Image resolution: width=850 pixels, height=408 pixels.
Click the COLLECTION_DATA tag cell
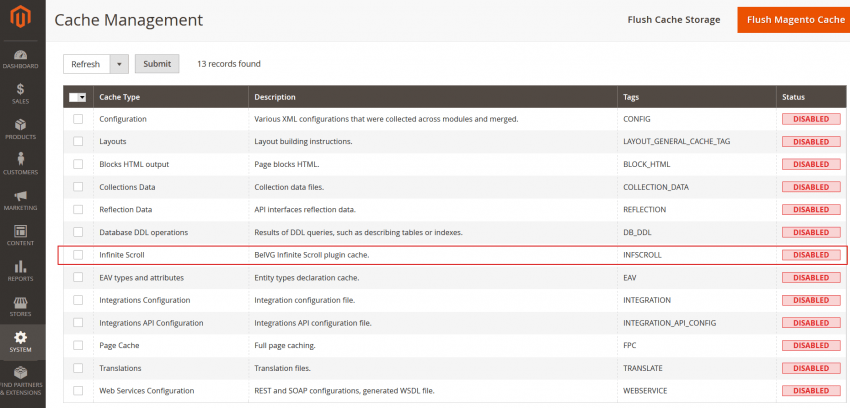[x=656, y=187]
